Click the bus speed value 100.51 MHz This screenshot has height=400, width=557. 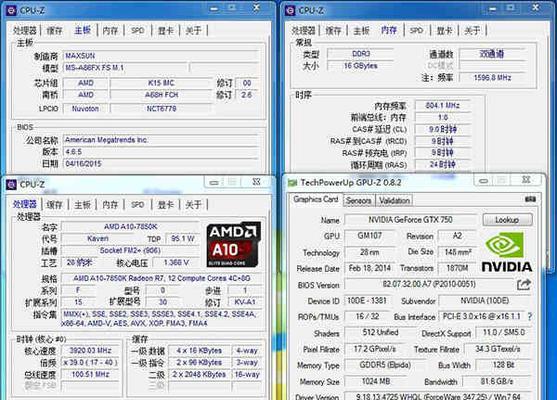coord(90,374)
